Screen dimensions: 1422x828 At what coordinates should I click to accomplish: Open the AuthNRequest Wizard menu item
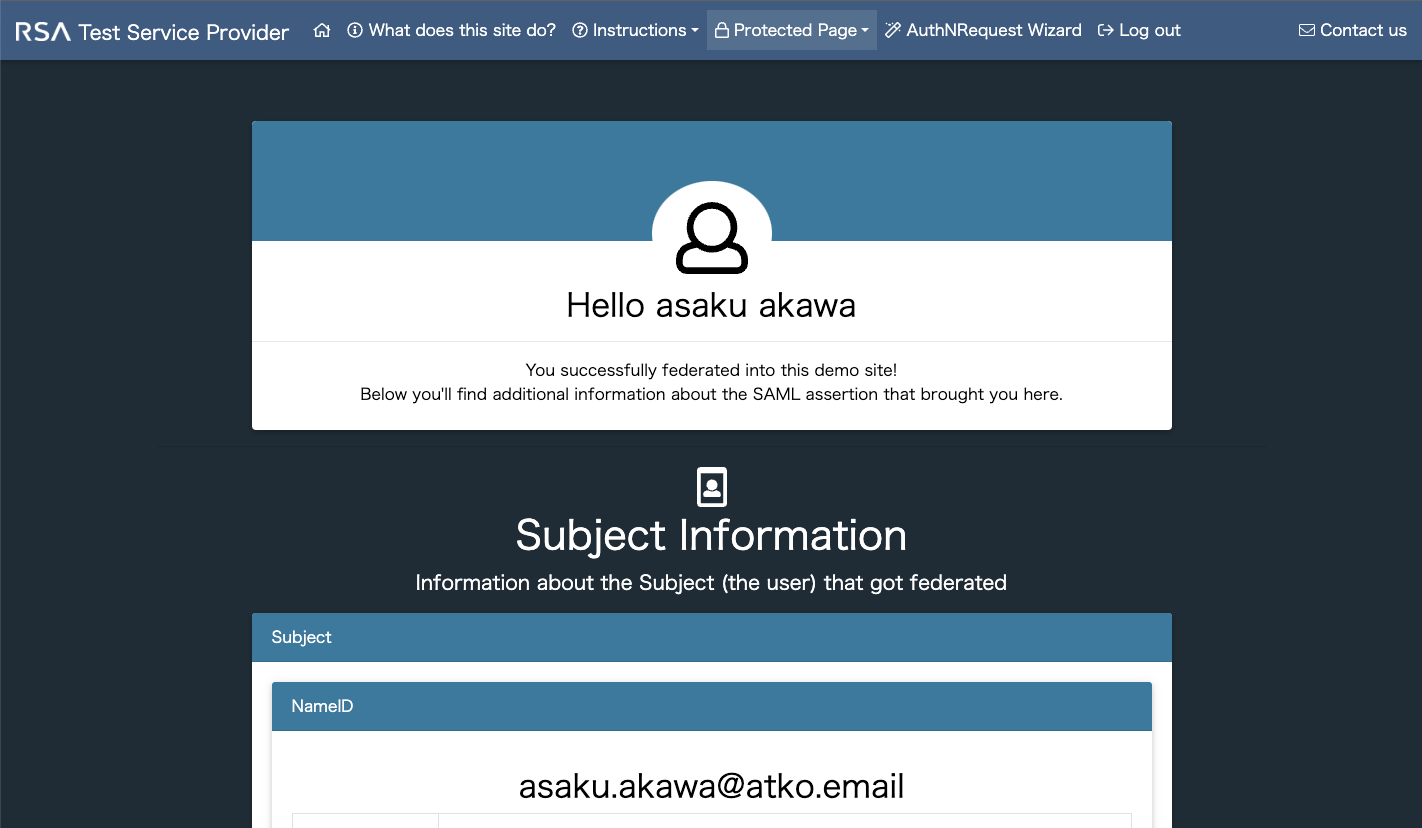[994, 30]
